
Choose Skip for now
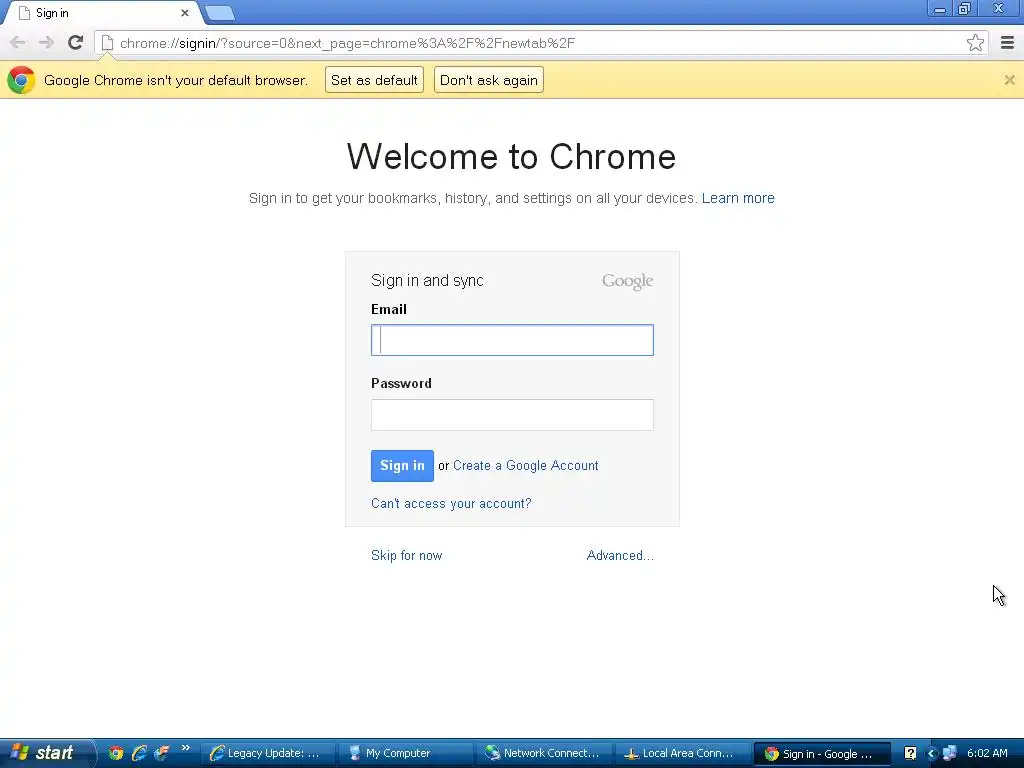click(406, 555)
